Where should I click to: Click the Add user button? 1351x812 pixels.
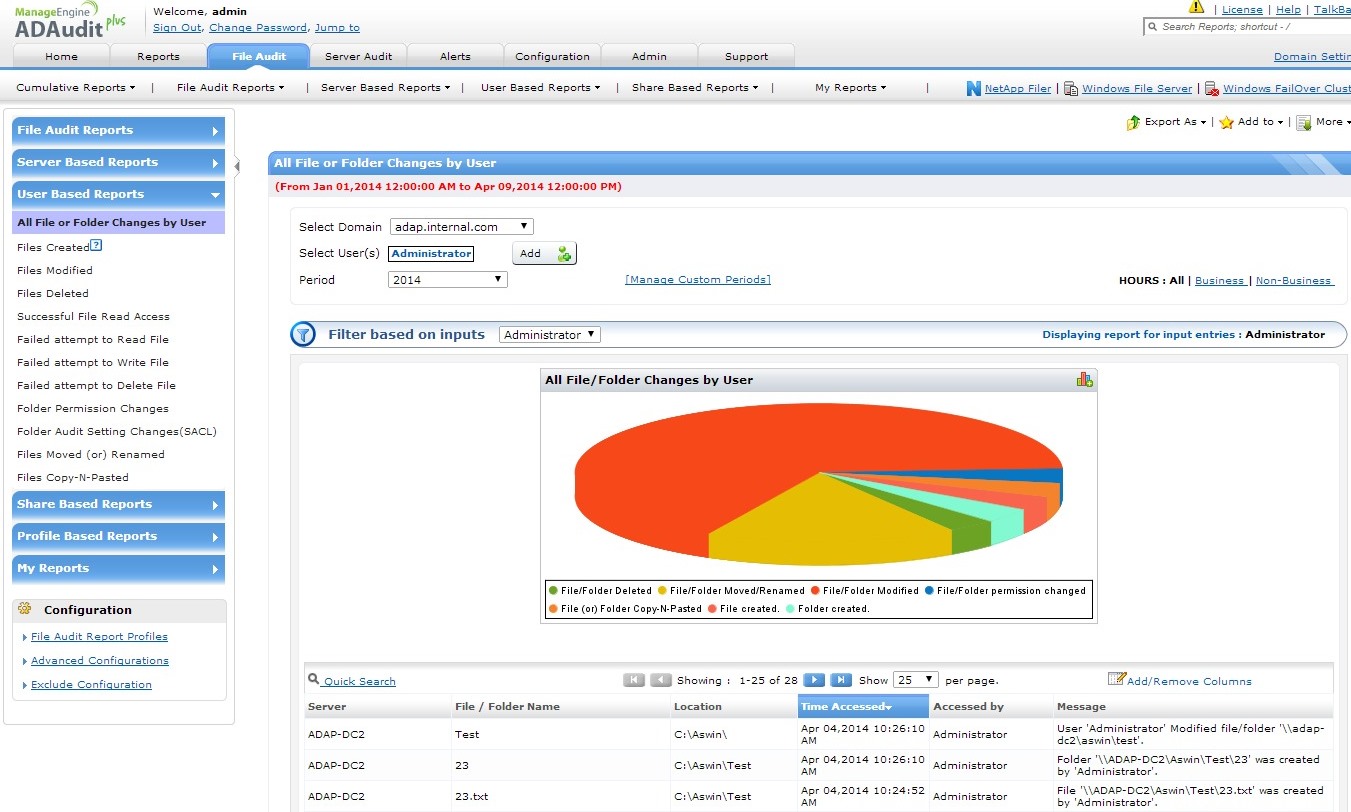544,254
